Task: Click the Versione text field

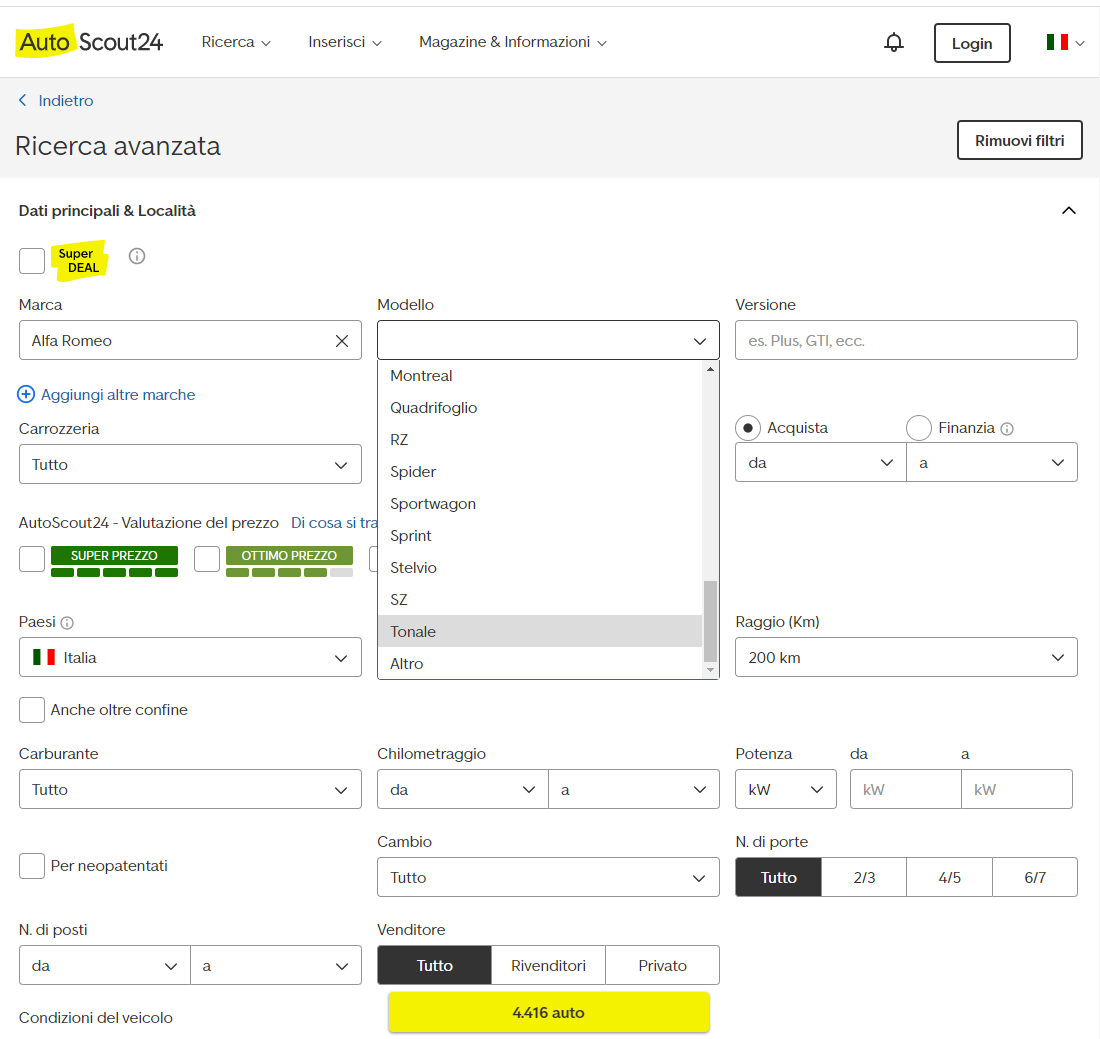Action: point(906,341)
